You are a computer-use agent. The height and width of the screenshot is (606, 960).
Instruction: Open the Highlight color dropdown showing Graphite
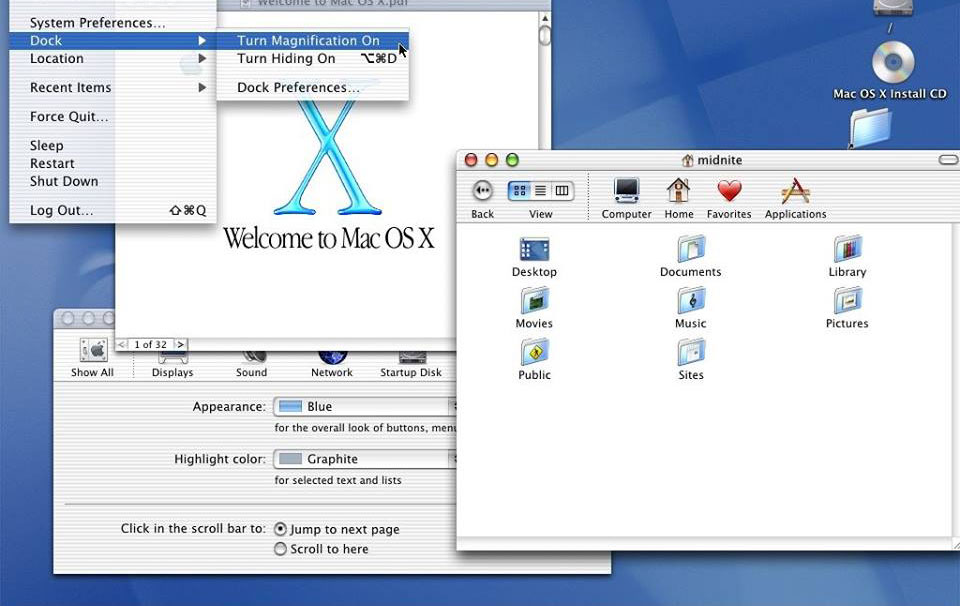[x=365, y=459]
